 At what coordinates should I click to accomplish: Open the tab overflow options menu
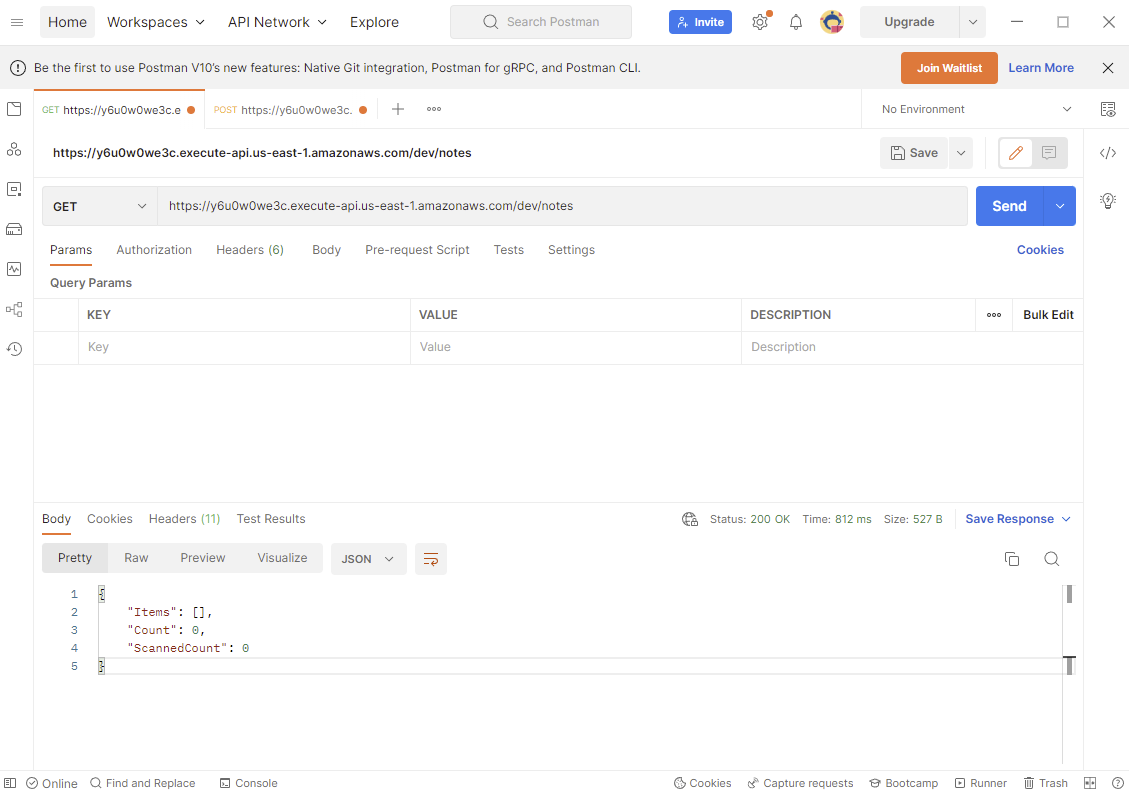(433, 109)
